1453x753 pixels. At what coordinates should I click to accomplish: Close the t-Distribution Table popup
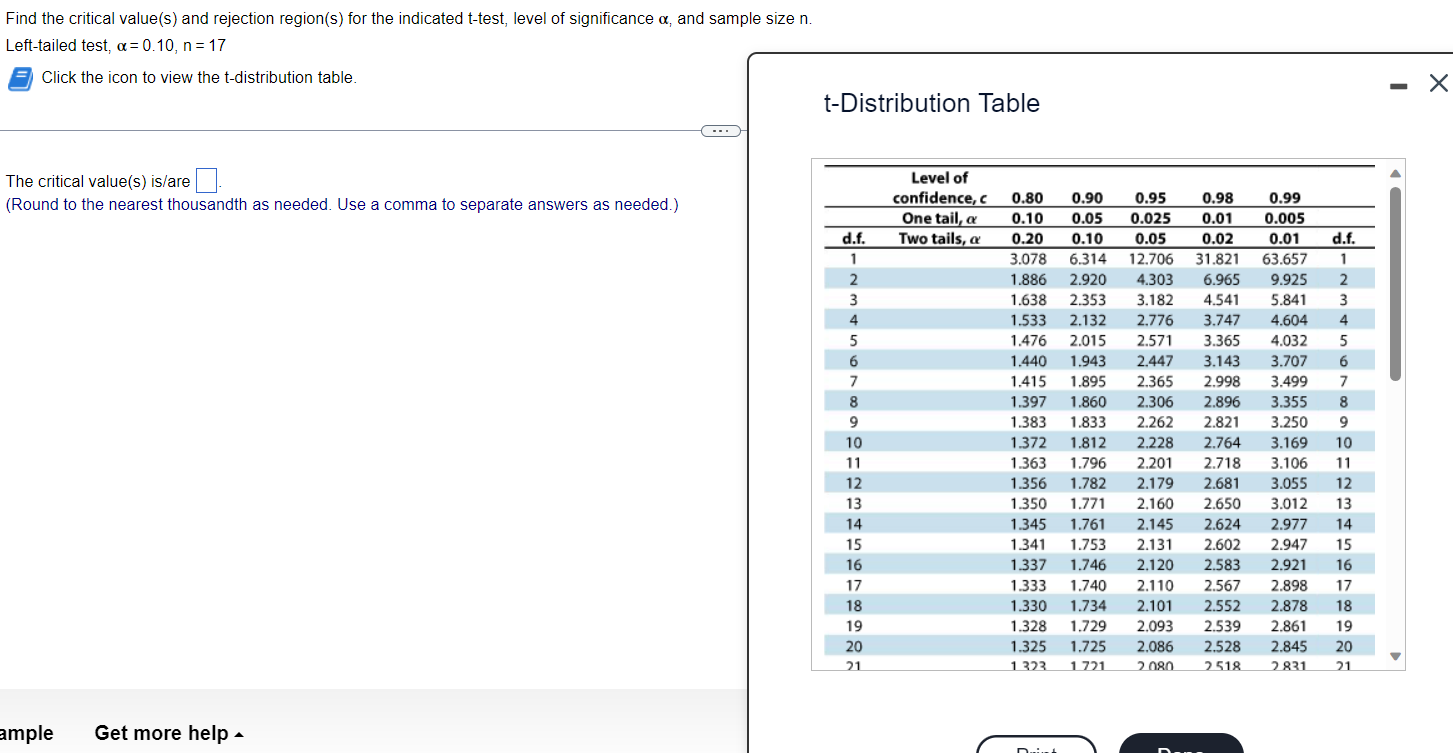[x=1438, y=84]
